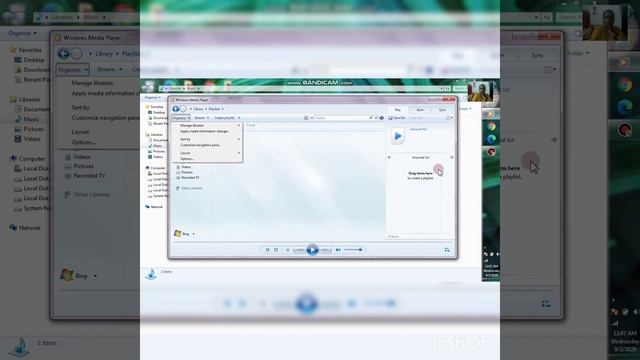Click Next track button in sharp player controls

point(325,250)
